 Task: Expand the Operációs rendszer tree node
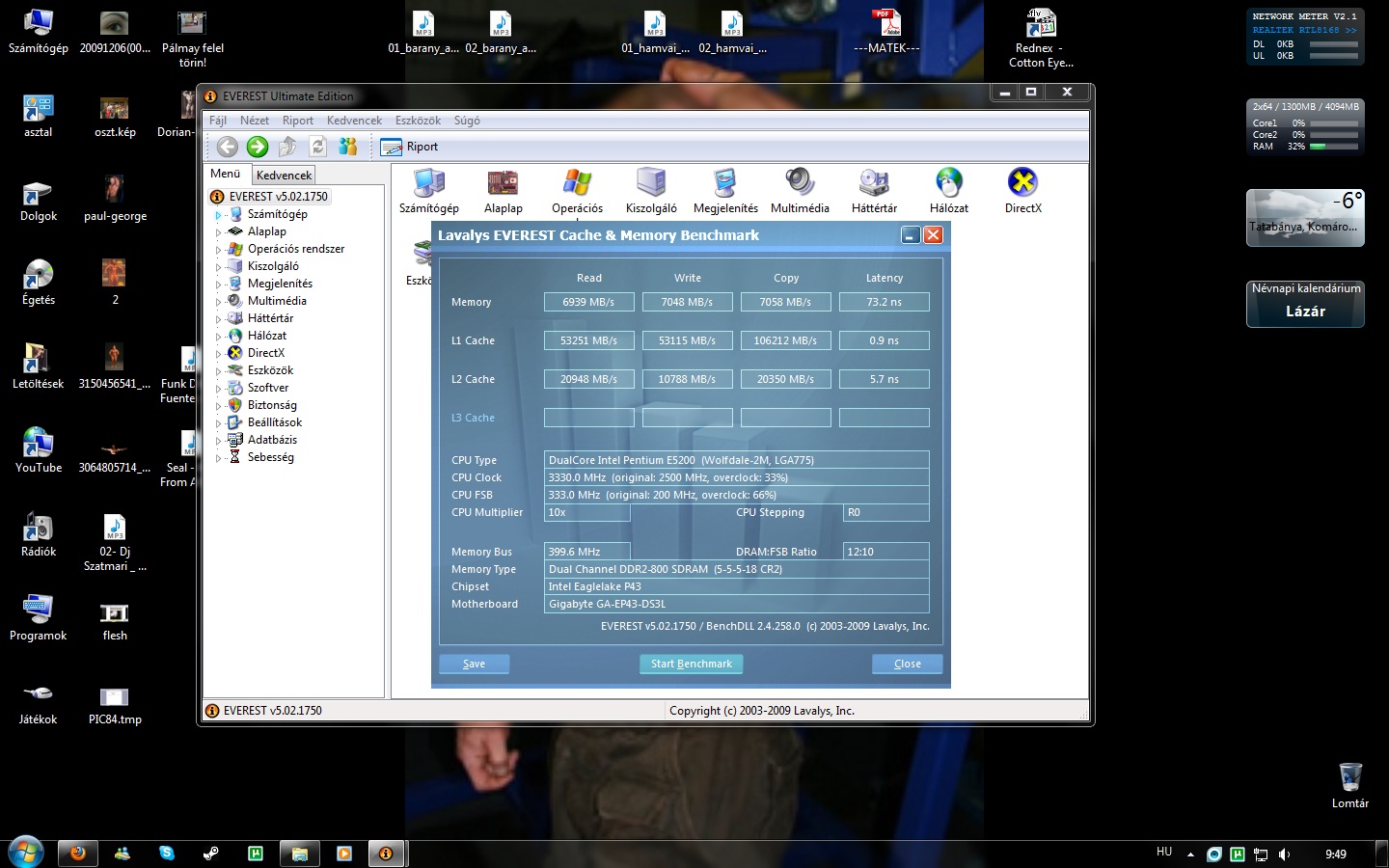pos(218,250)
